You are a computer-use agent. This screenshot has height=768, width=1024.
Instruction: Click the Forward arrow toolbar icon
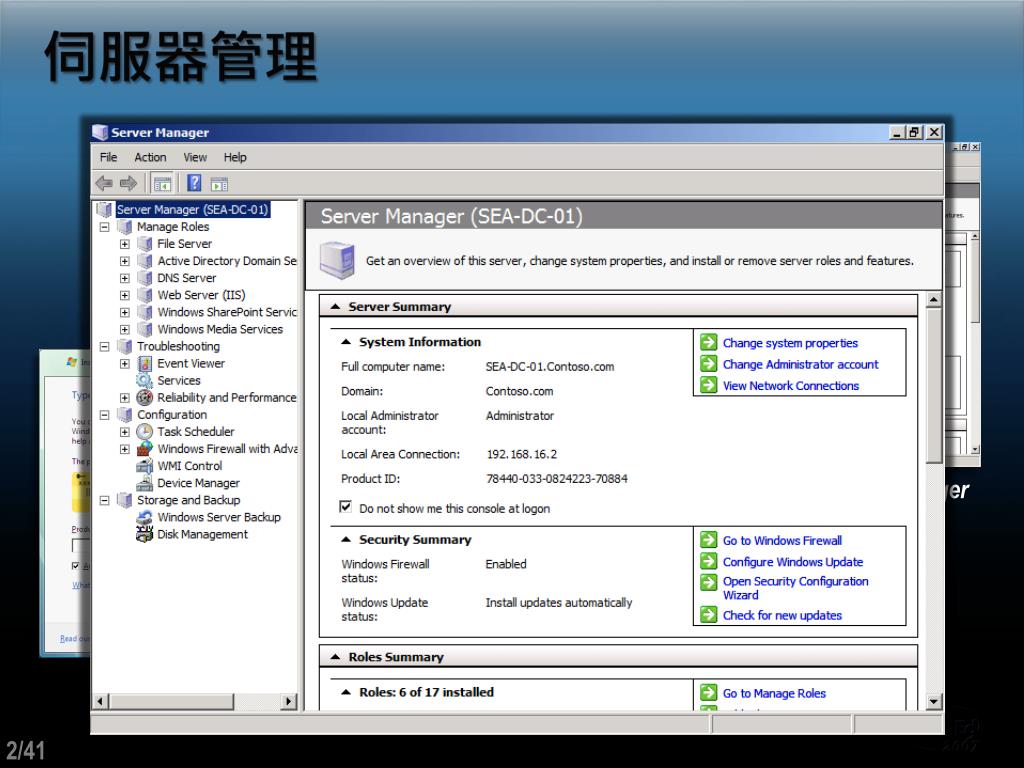pos(129,184)
